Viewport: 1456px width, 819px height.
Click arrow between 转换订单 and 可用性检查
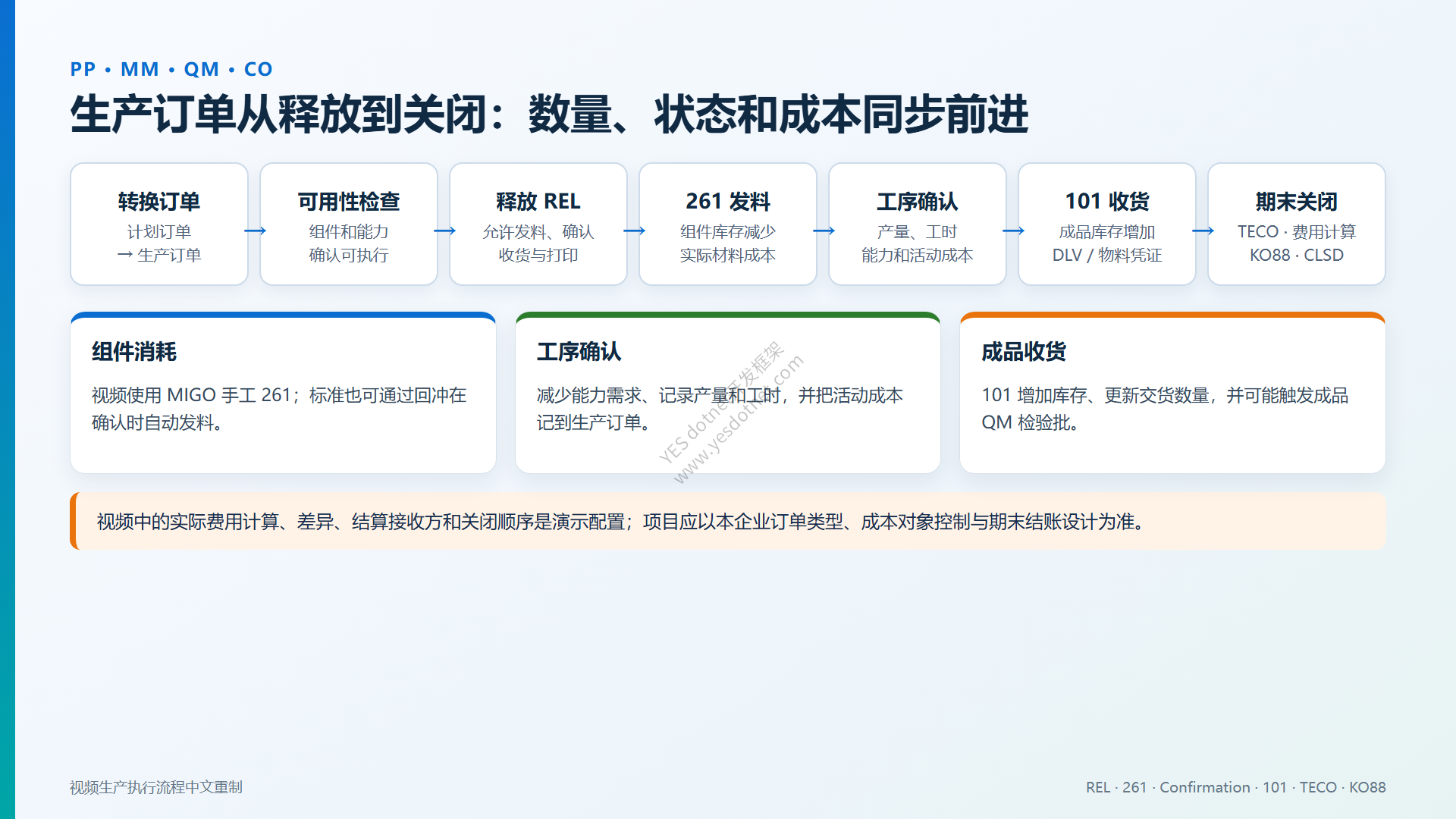click(x=255, y=231)
